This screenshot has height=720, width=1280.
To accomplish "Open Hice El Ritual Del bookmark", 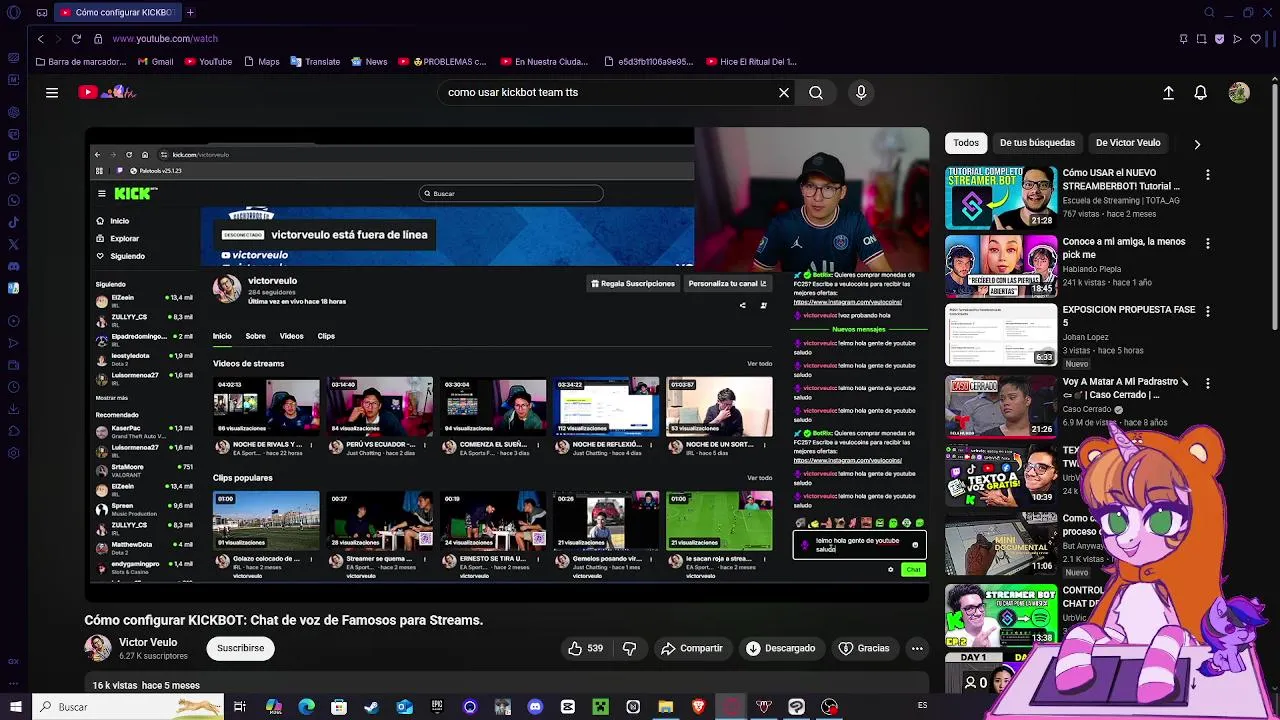I will coord(750,62).
